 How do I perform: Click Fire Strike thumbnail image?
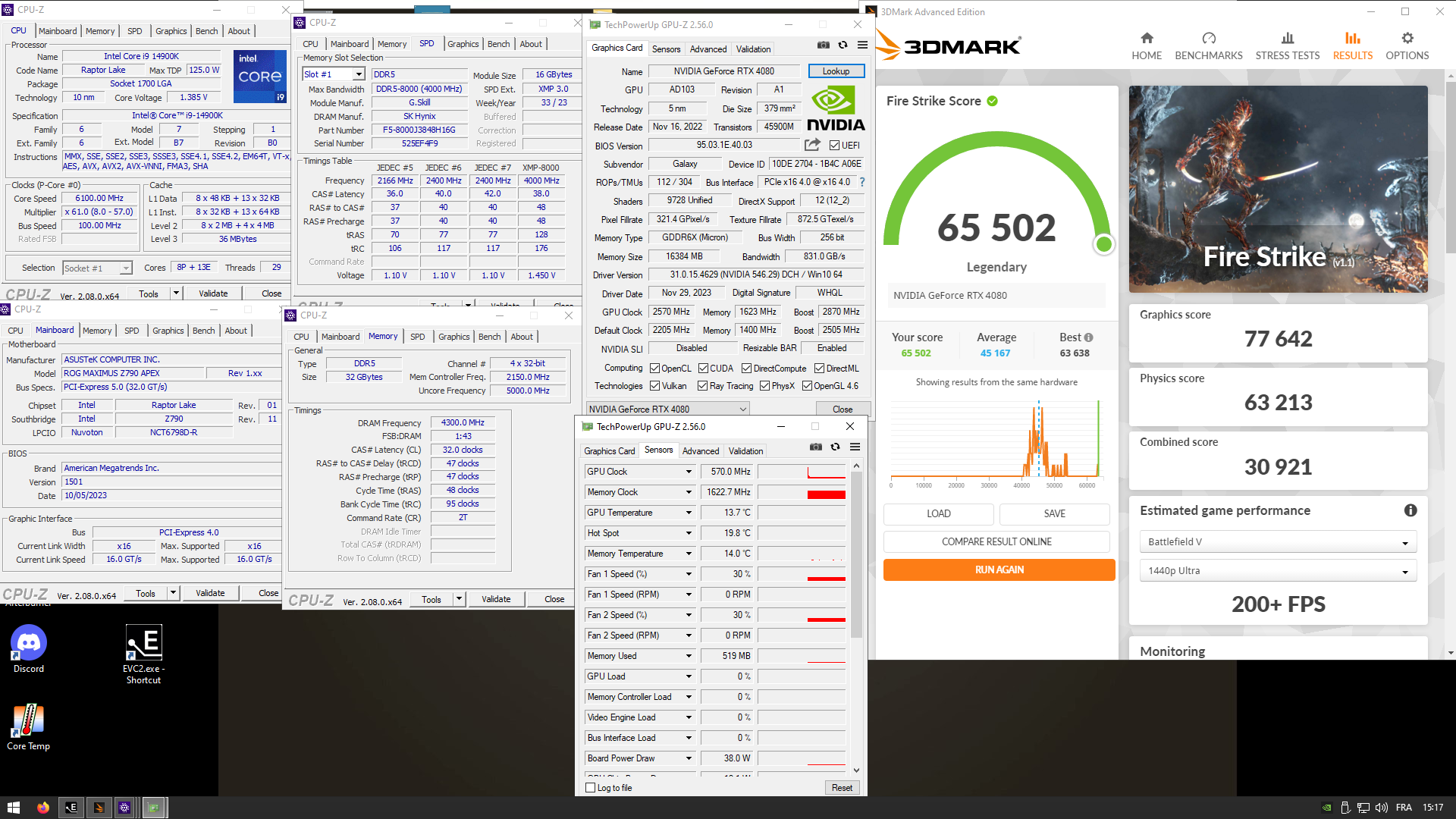click(1278, 189)
